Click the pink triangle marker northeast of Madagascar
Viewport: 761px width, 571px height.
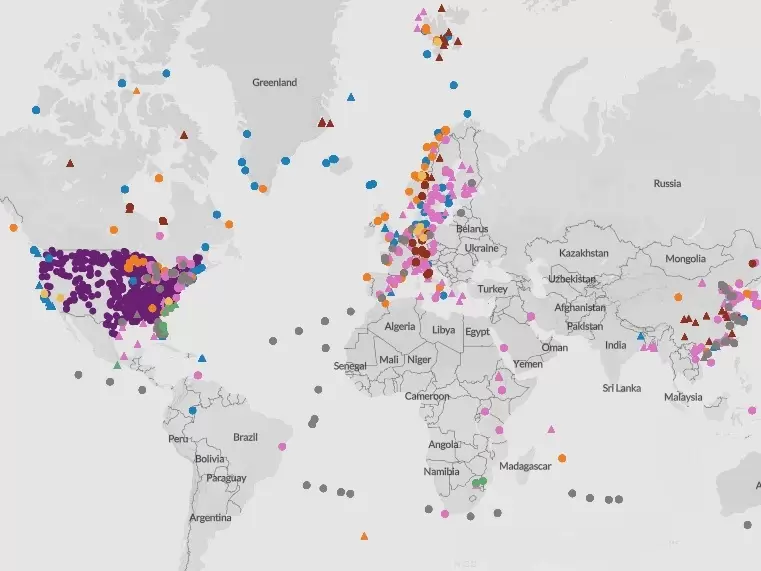point(551,429)
